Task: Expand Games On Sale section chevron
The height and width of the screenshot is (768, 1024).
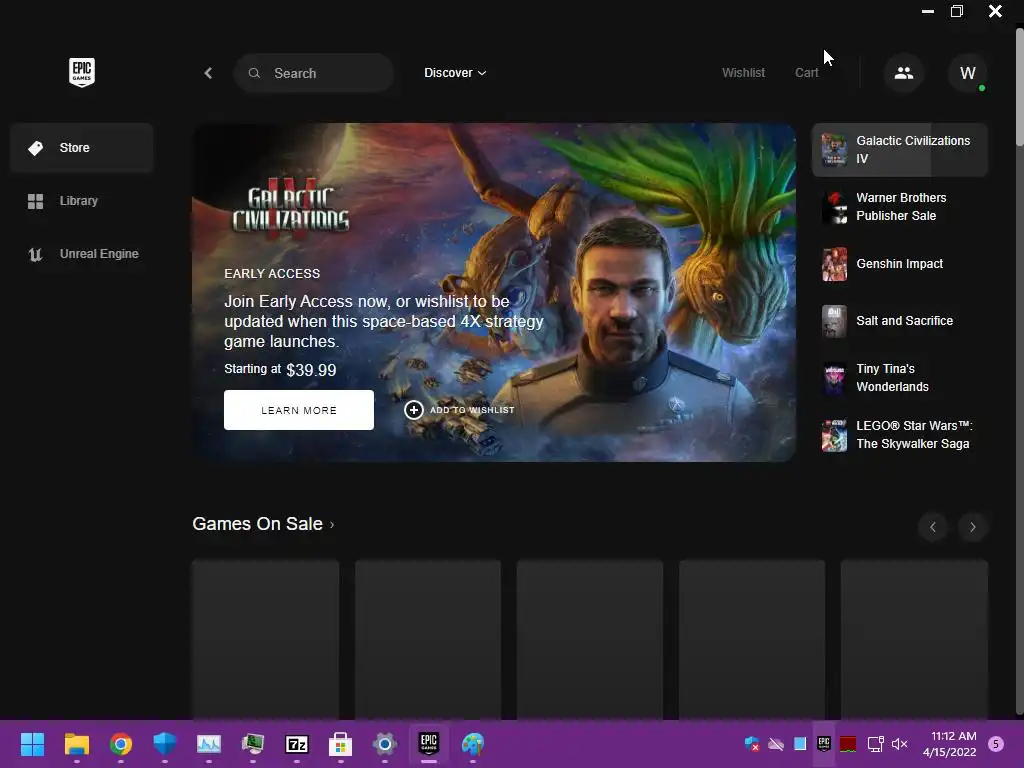Action: (332, 524)
